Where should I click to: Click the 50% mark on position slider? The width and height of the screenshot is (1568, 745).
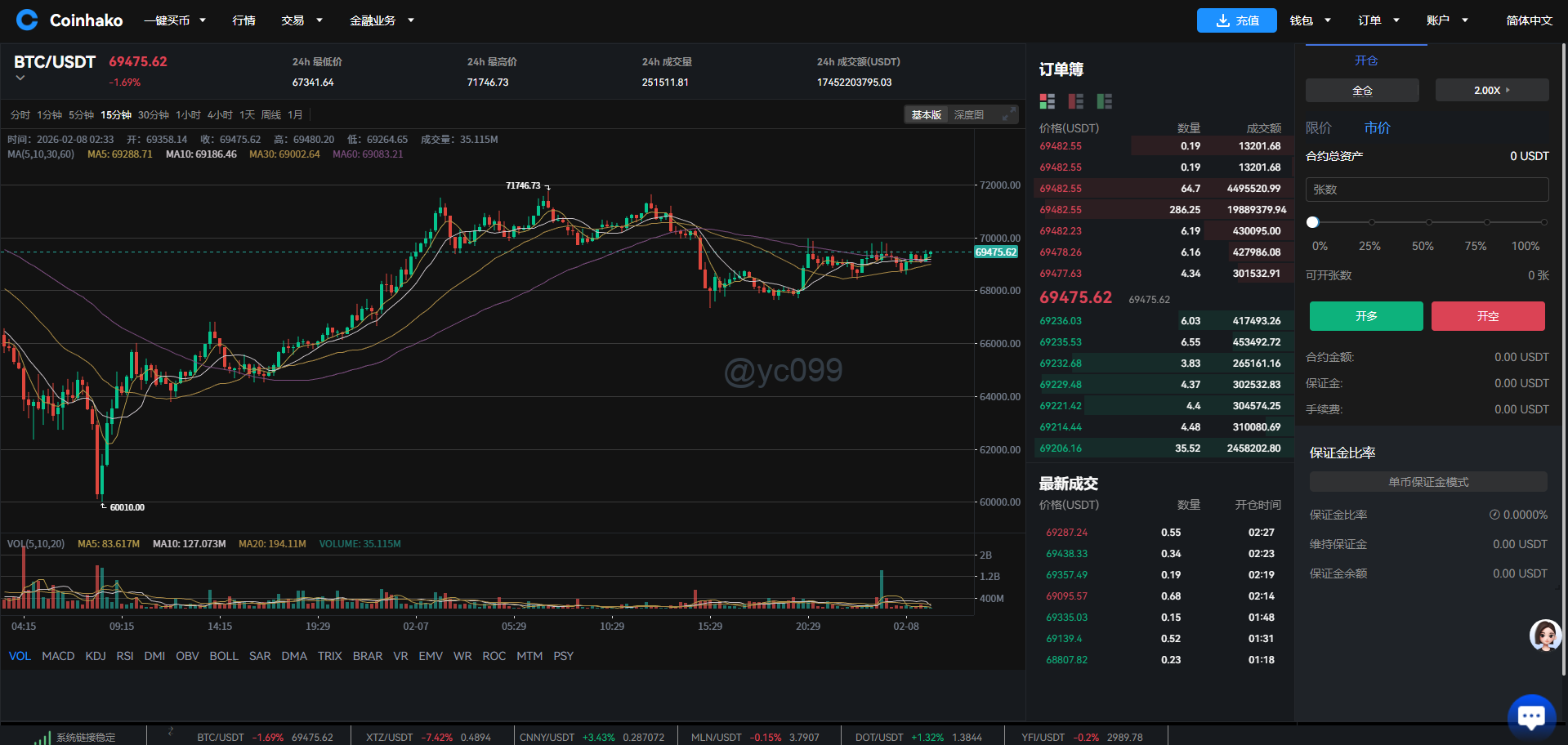(x=1428, y=222)
